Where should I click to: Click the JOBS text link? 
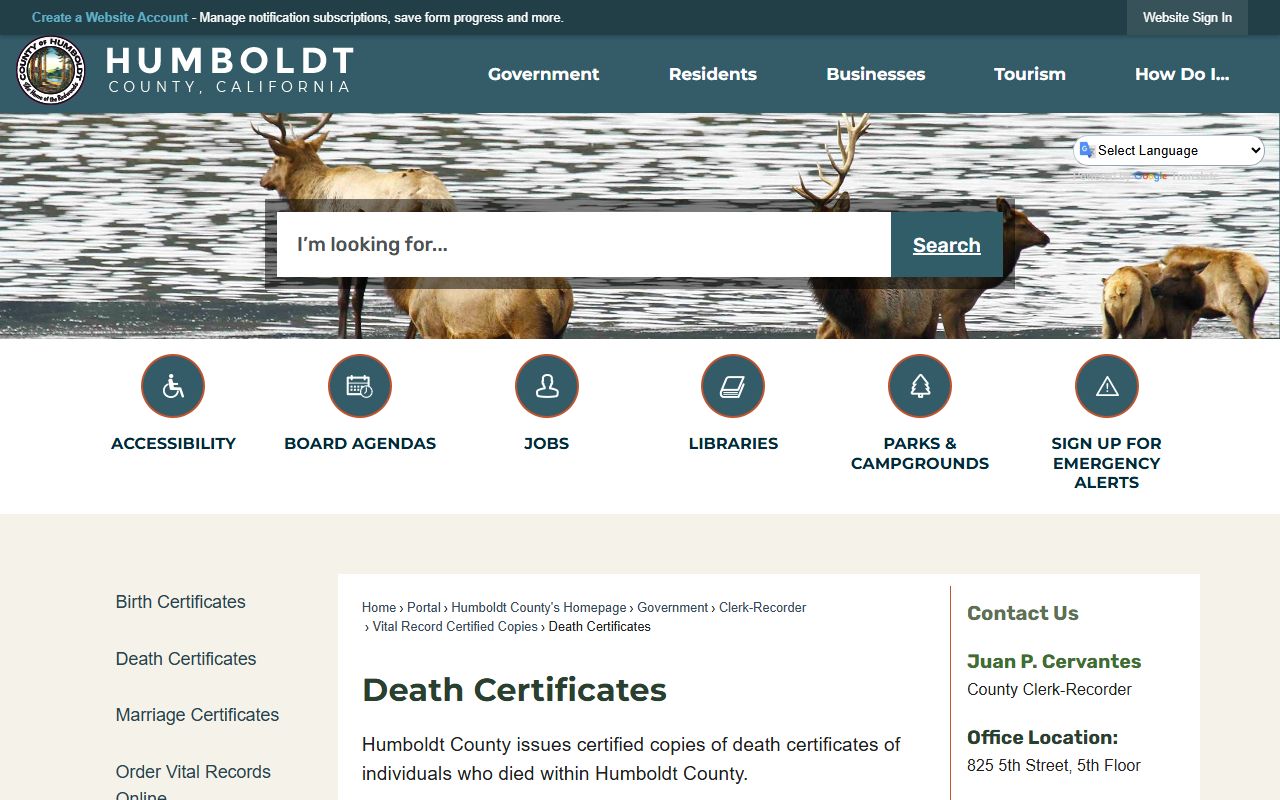pyautogui.click(x=547, y=444)
